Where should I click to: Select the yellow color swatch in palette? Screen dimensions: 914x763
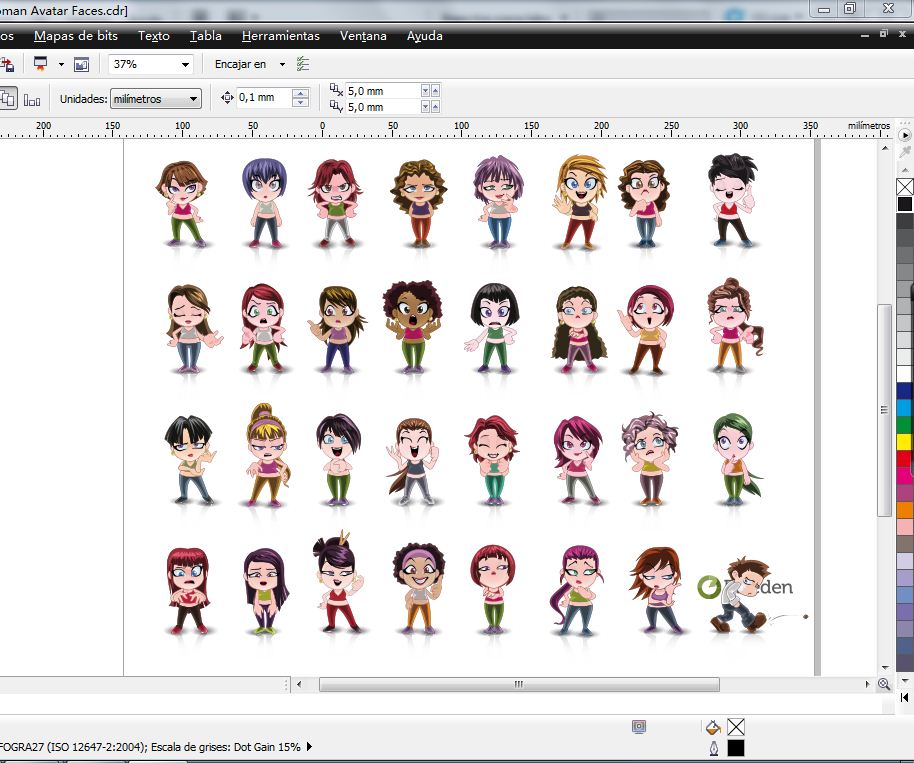(905, 441)
